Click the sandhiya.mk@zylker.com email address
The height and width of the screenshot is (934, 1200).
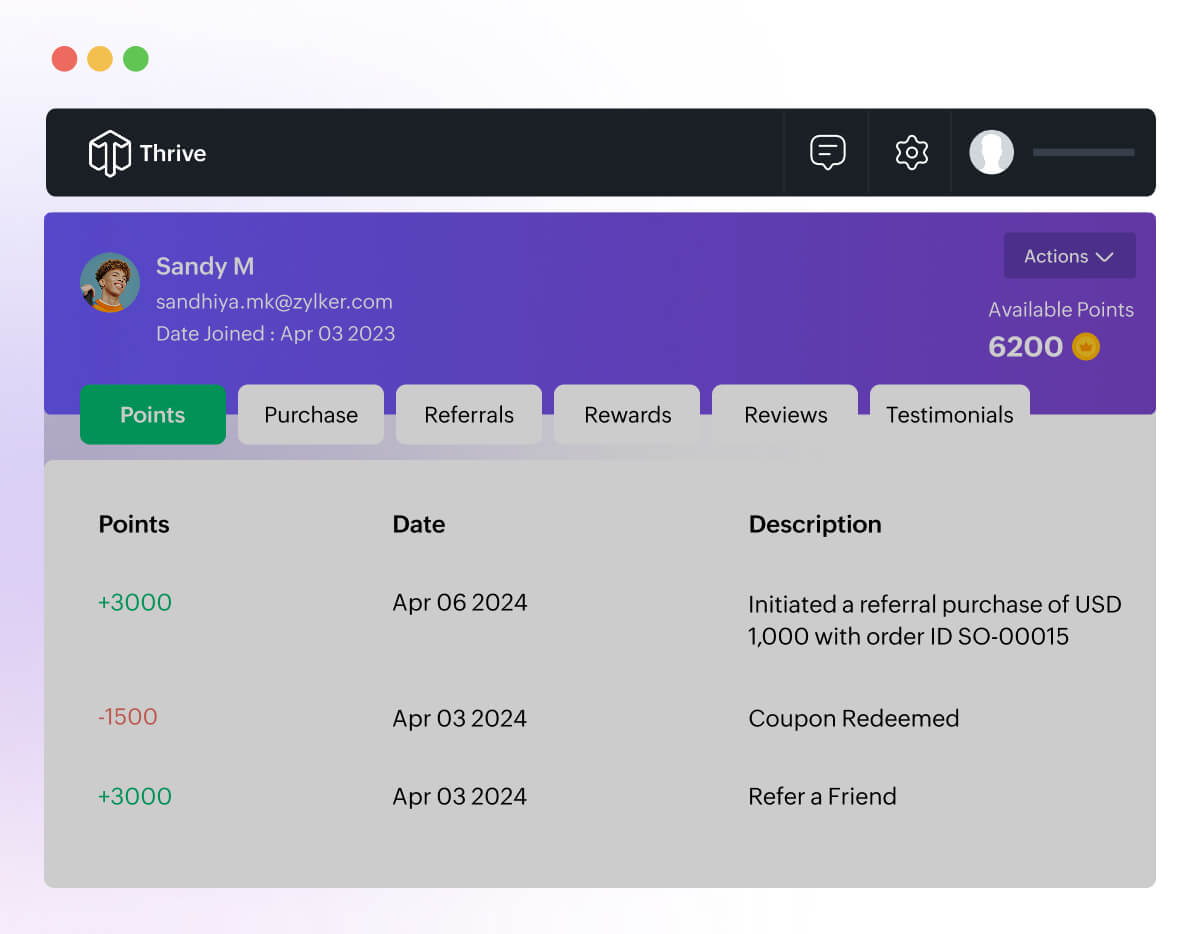tap(274, 302)
